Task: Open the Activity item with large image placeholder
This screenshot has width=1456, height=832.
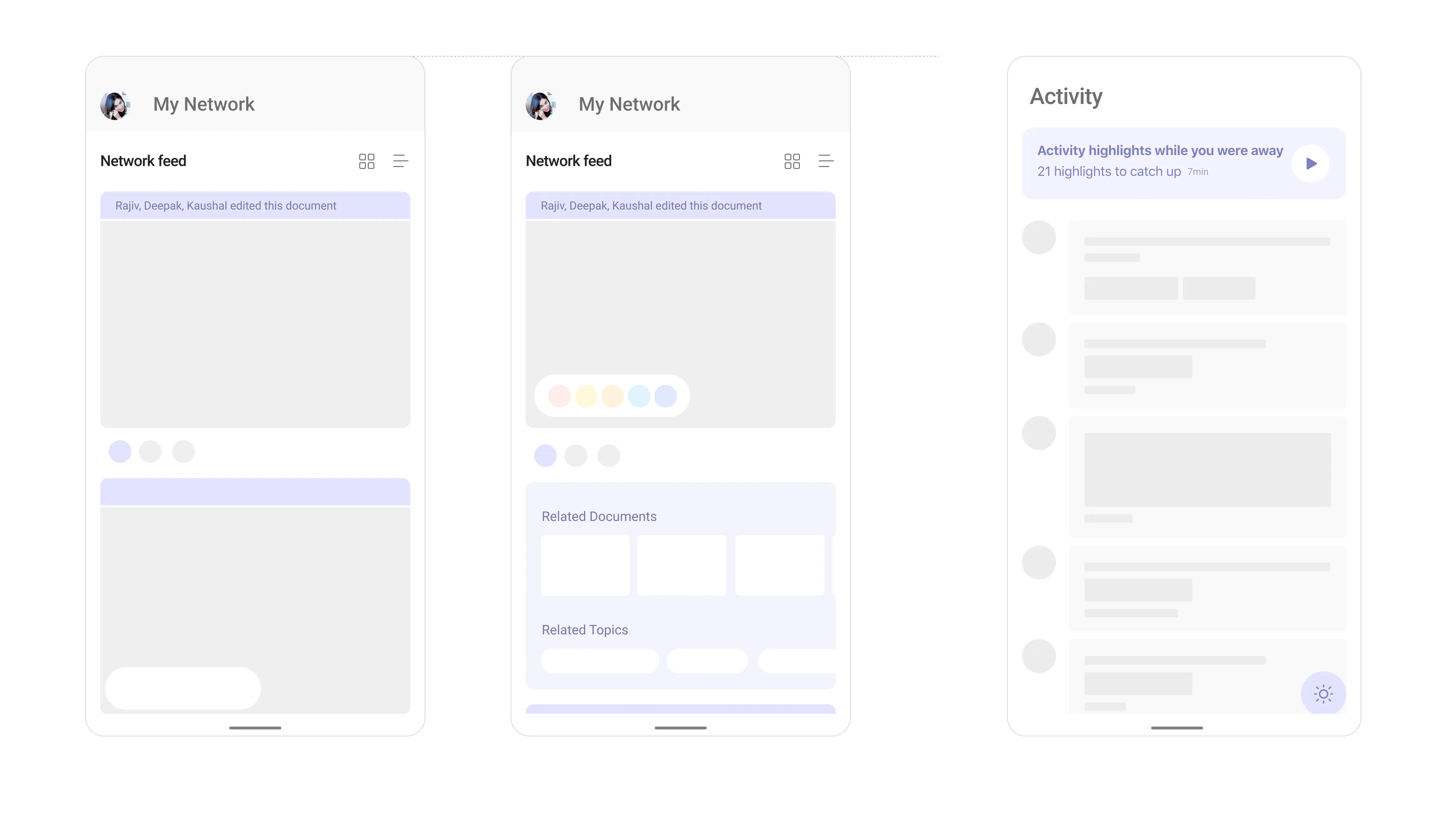Action: tap(1207, 477)
